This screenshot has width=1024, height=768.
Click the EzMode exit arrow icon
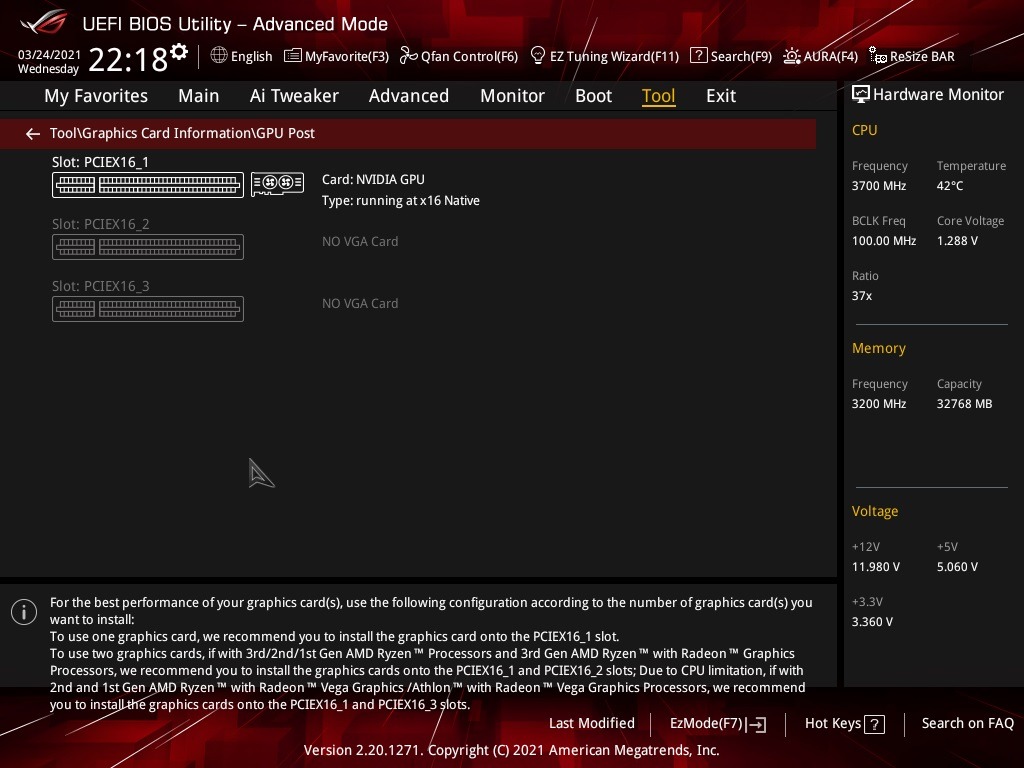click(x=756, y=724)
